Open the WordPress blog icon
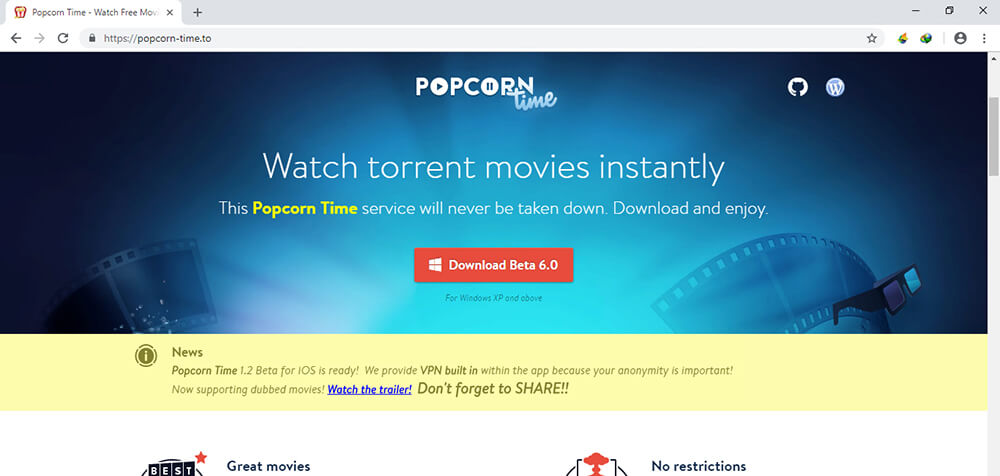This screenshot has width=1000, height=476. pyautogui.click(x=835, y=87)
